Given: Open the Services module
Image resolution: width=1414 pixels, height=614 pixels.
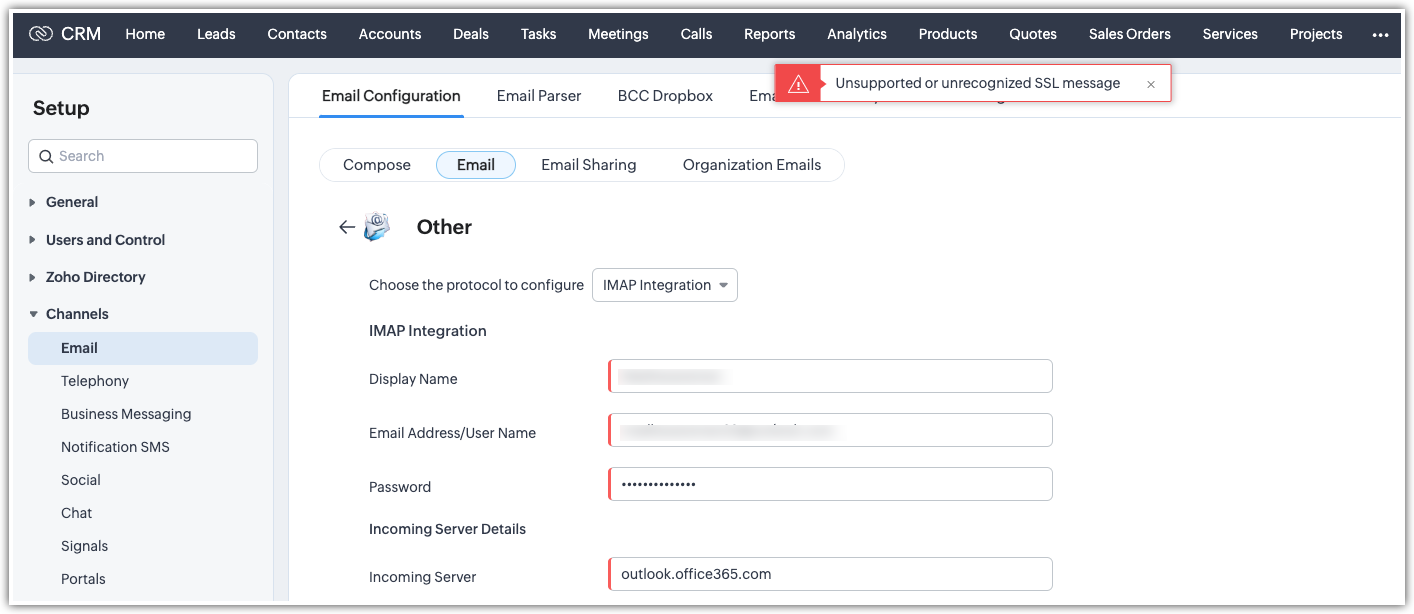Looking at the screenshot, I should pyautogui.click(x=1230, y=34).
